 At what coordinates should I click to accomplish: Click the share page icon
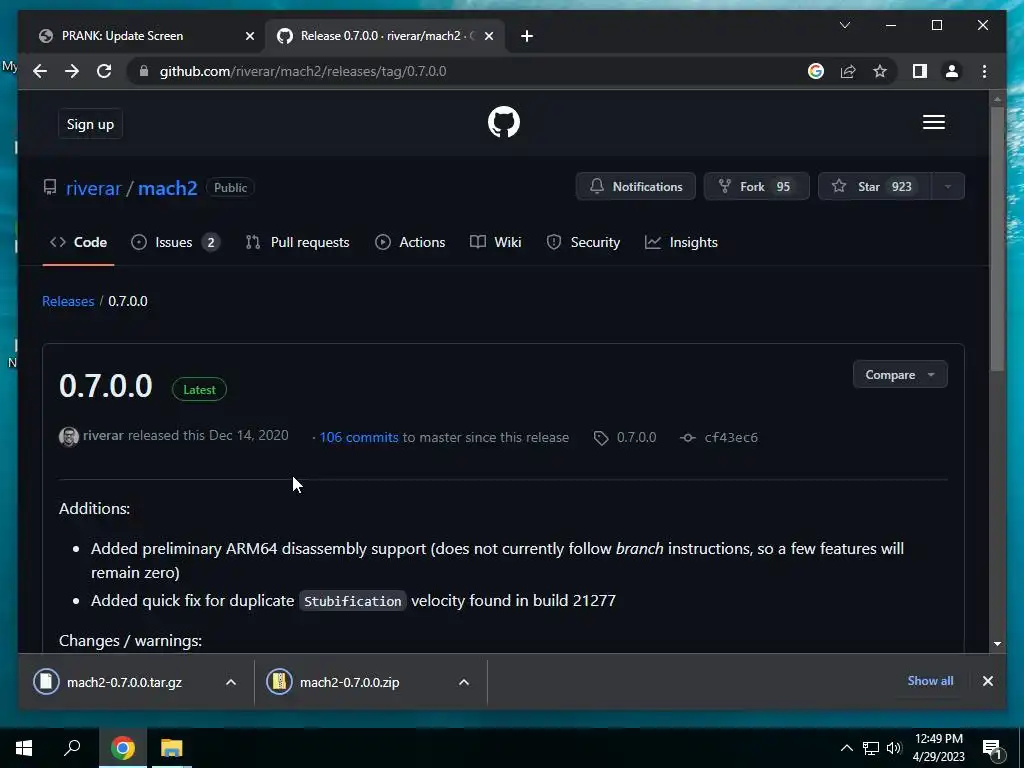pyautogui.click(x=848, y=71)
